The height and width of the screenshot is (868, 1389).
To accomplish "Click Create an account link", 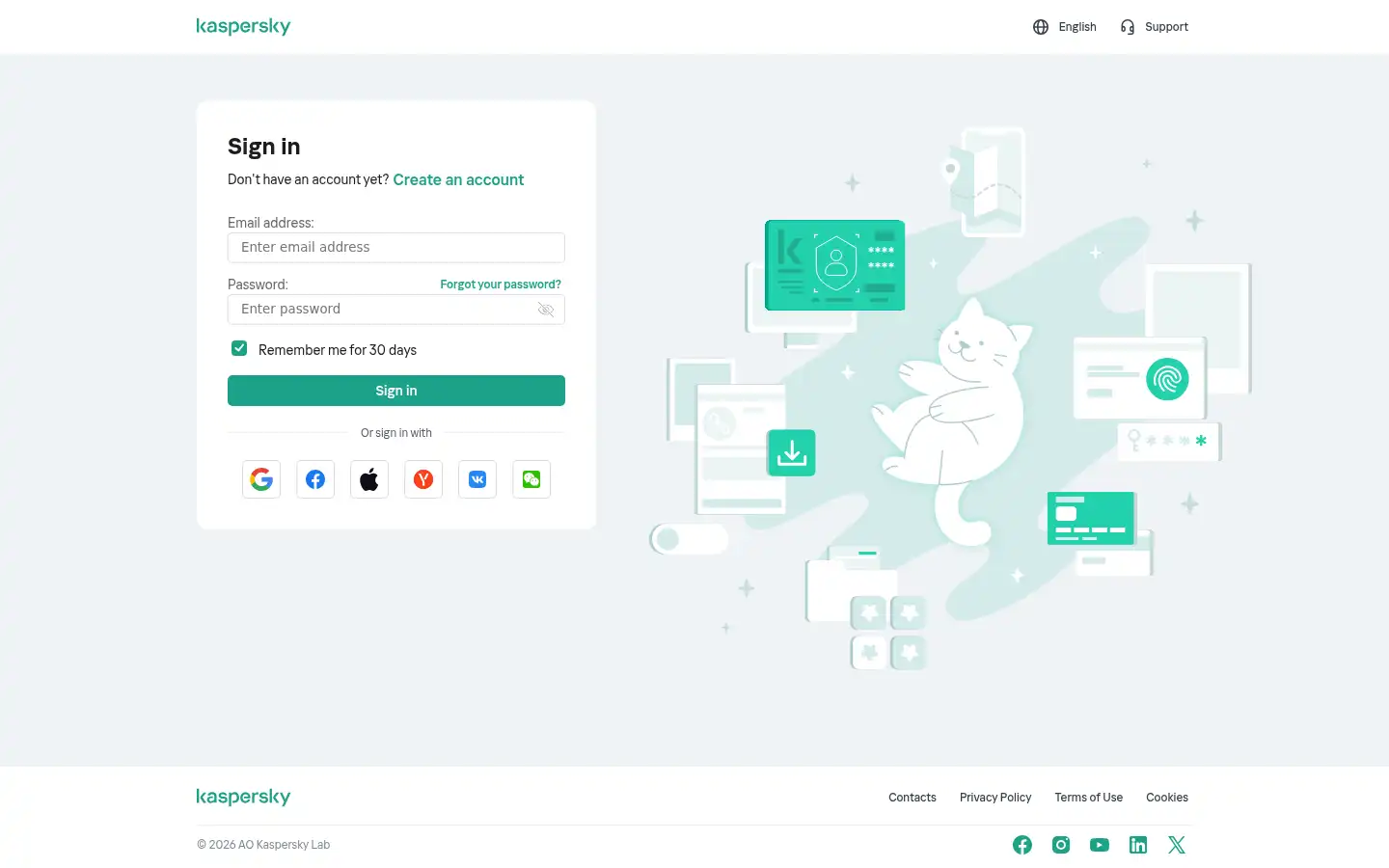I will point(458,179).
